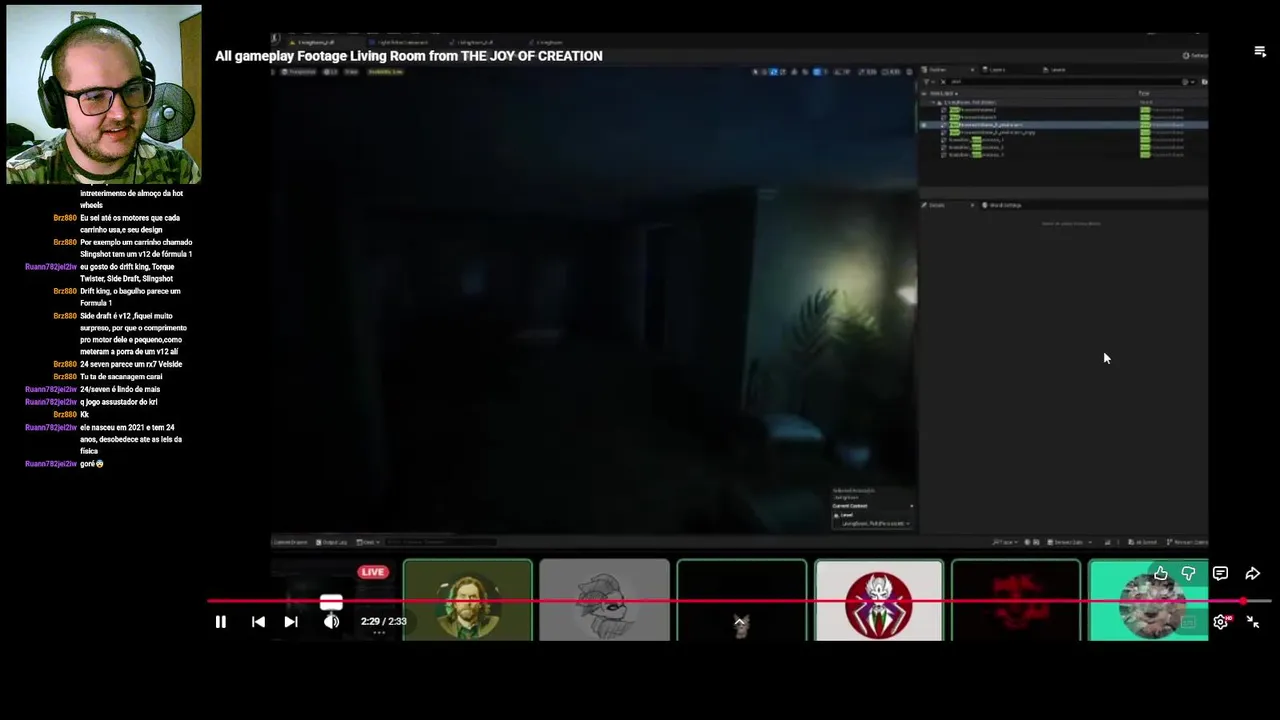
Task: Click the "goré" chat message
Action: pos(92,464)
